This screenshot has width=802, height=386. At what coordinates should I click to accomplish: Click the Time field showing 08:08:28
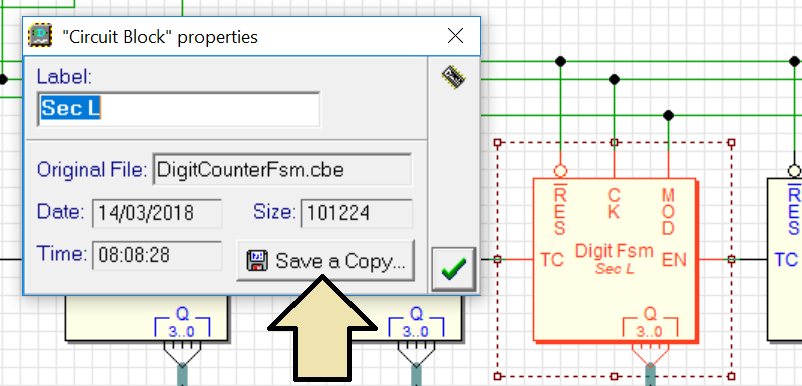(x=157, y=255)
